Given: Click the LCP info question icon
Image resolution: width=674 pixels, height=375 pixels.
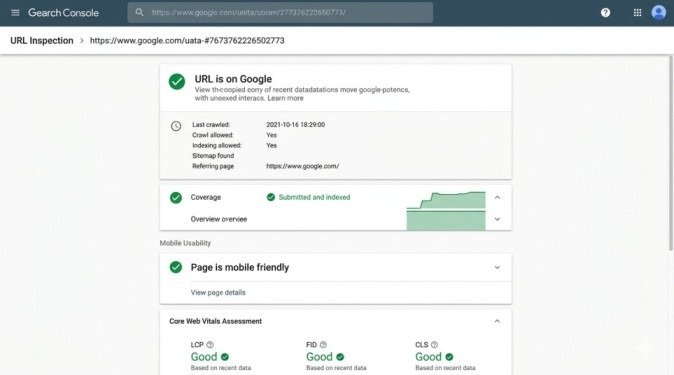Looking at the screenshot, I should click(x=210, y=344).
